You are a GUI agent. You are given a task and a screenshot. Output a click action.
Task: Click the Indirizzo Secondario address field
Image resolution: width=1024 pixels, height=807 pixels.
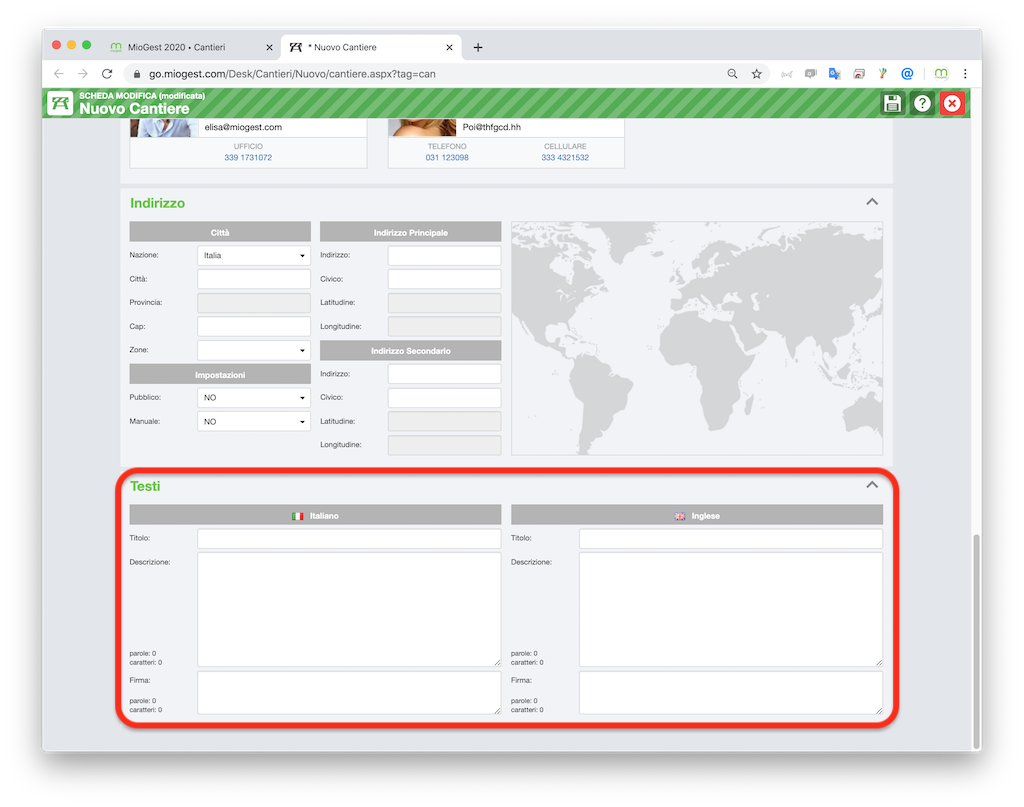444,373
